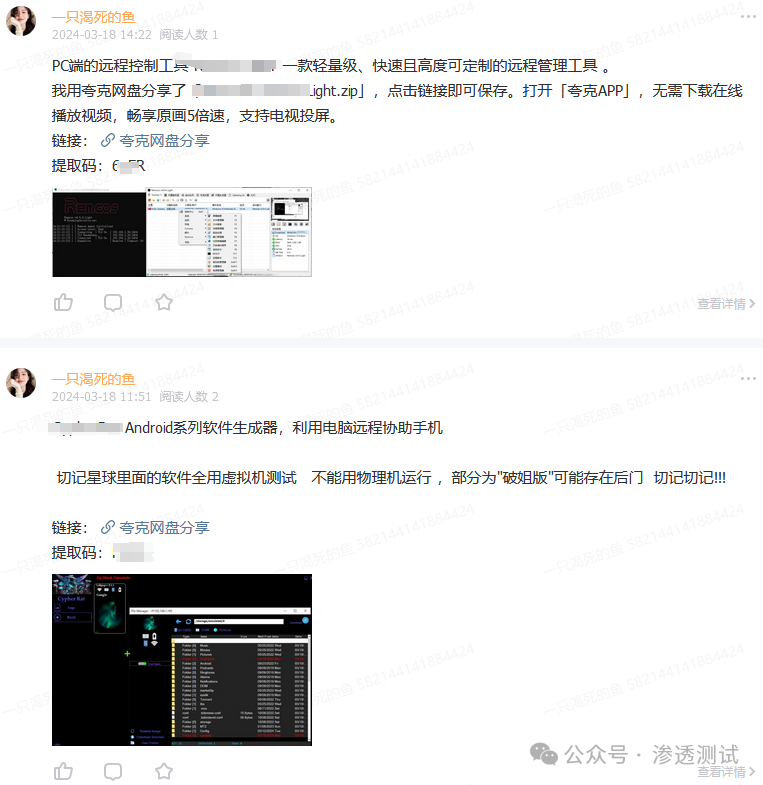View details 查看详情 of the 14:22 post

pyautogui.click(x=726, y=303)
